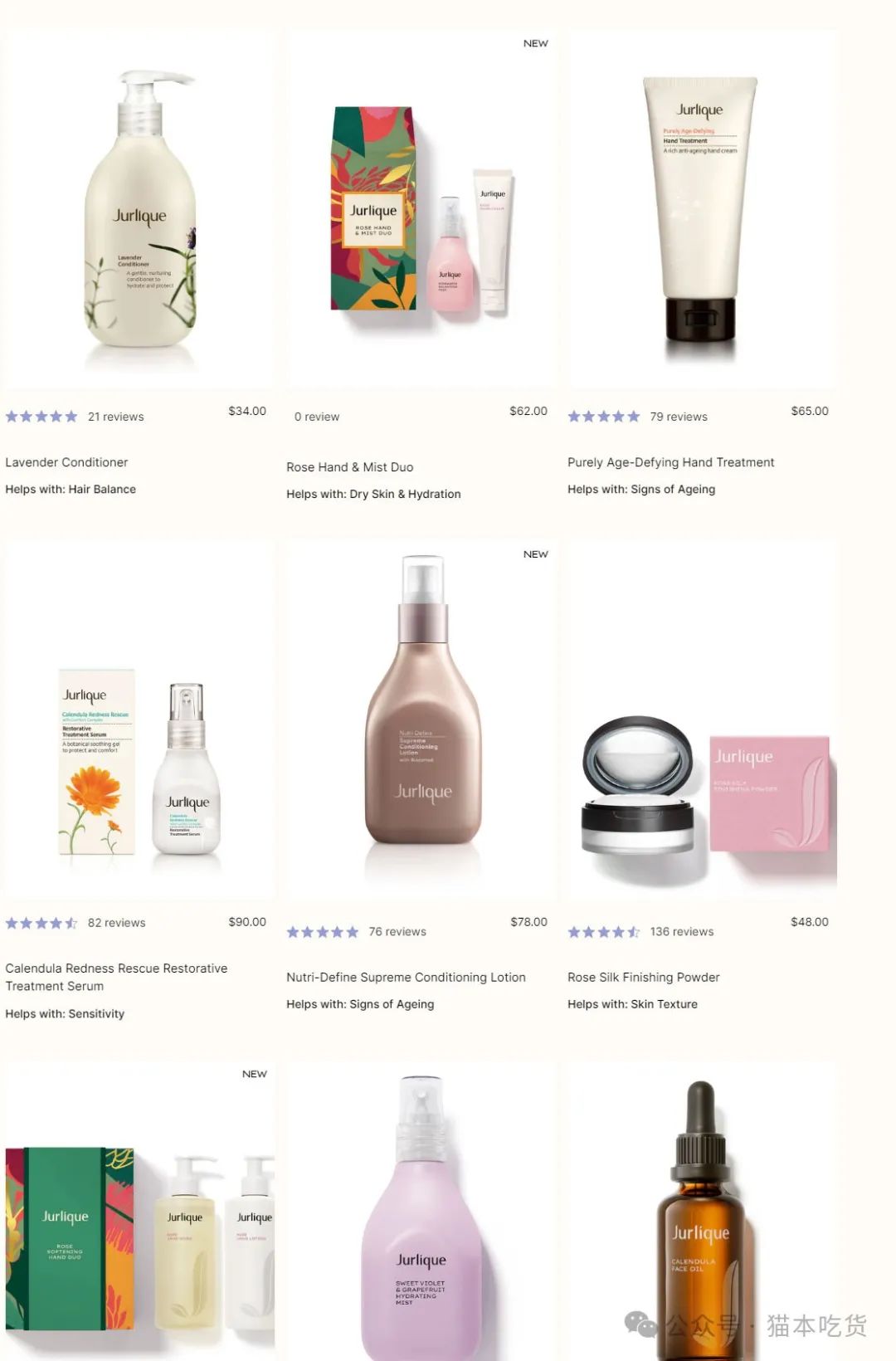This screenshot has width=896, height=1361.
Task: Click the 82 reviews link for Calendula Serum
Action: (116, 923)
